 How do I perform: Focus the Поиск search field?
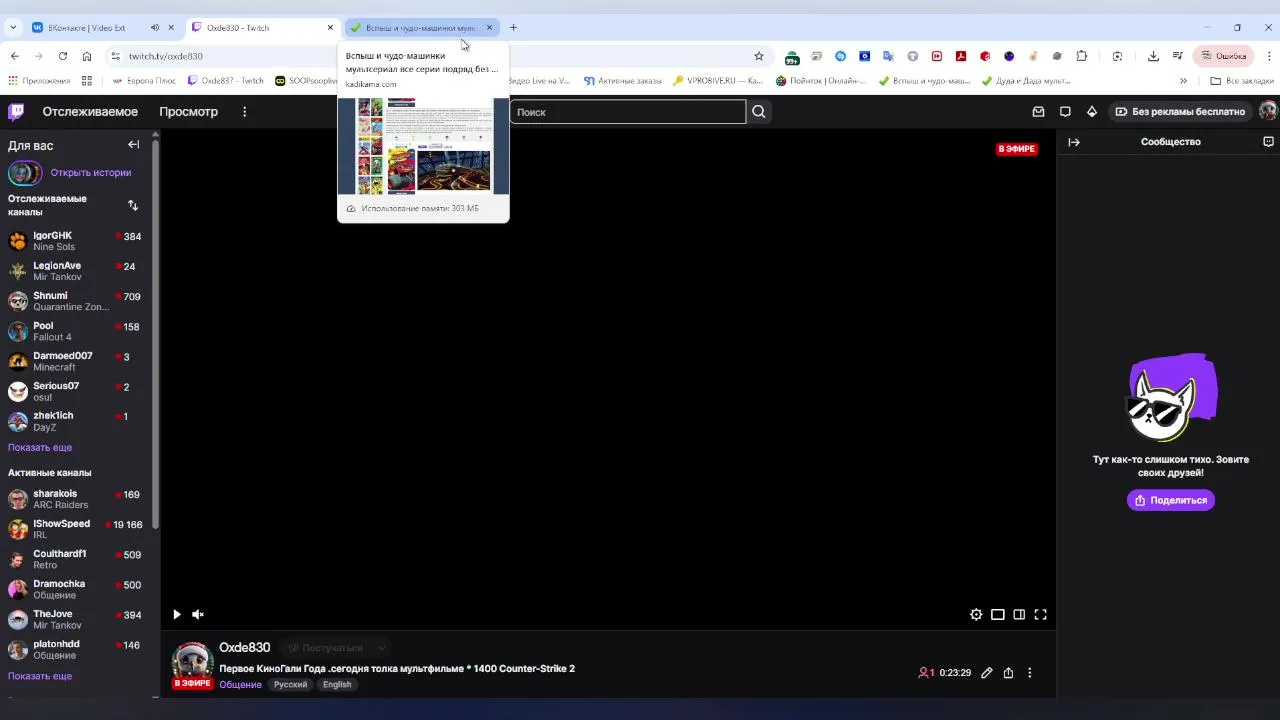(x=628, y=112)
